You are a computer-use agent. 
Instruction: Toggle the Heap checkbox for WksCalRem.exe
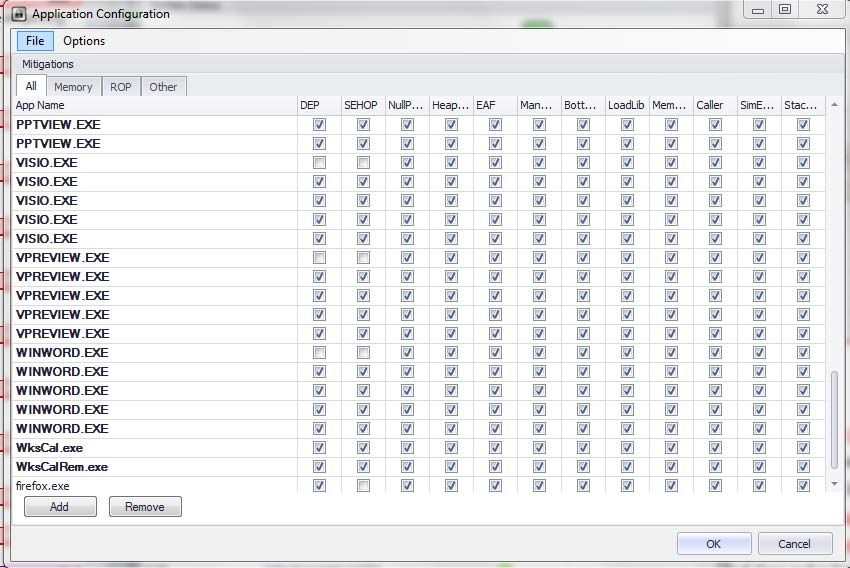pos(451,467)
